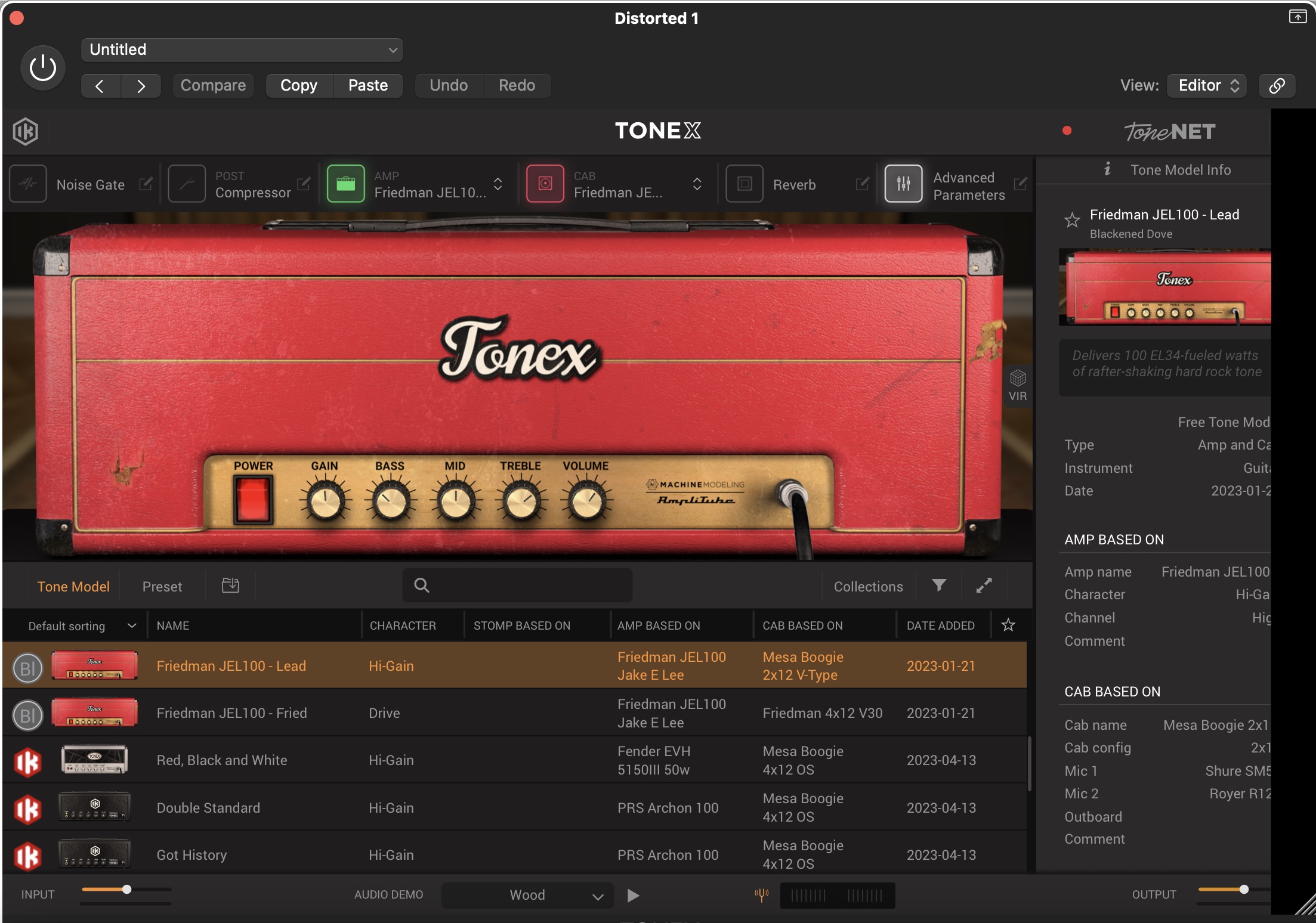Click the save folder icon
The image size is (1316, 923).
point(230,586)
